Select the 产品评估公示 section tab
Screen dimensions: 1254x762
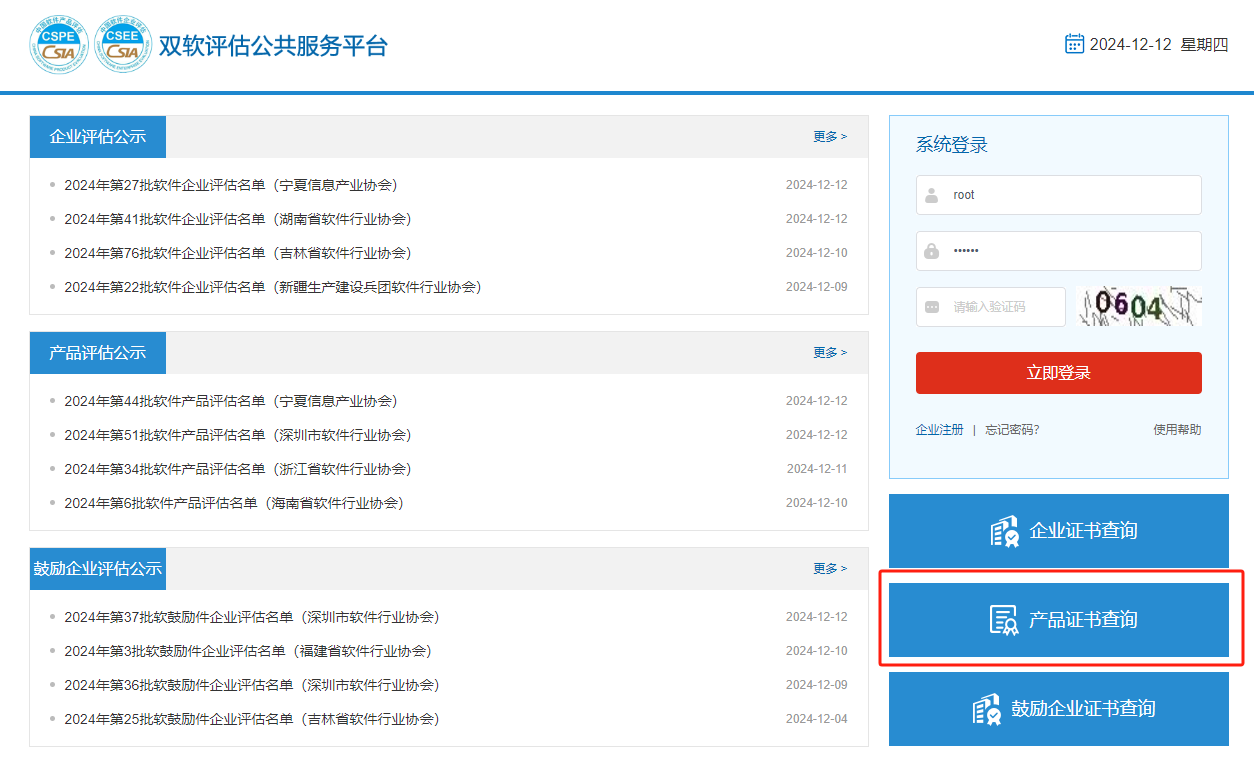(98, 353)
